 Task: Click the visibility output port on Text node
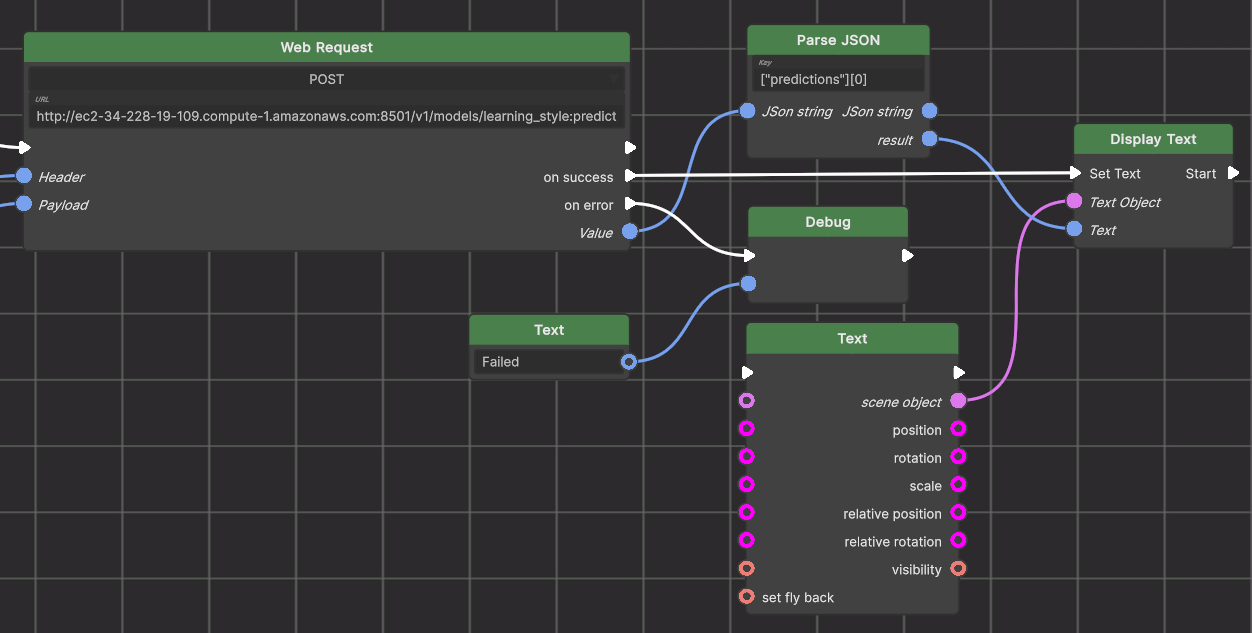958,569
